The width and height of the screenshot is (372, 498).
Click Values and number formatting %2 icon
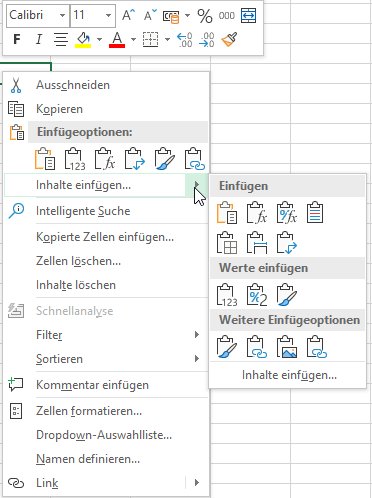pos(257,295)
